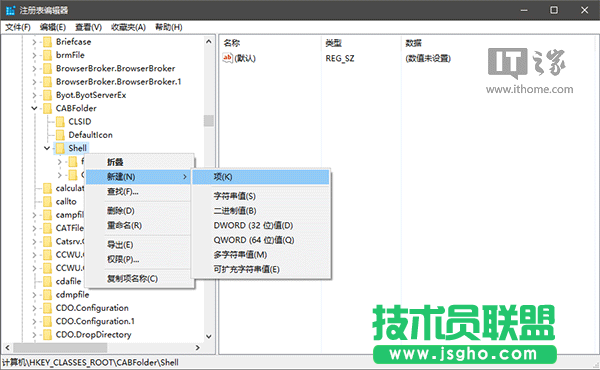Click the tree vertical scrollbar thumb
Screen dimensions: 600x370
click(x=209, y=121)
